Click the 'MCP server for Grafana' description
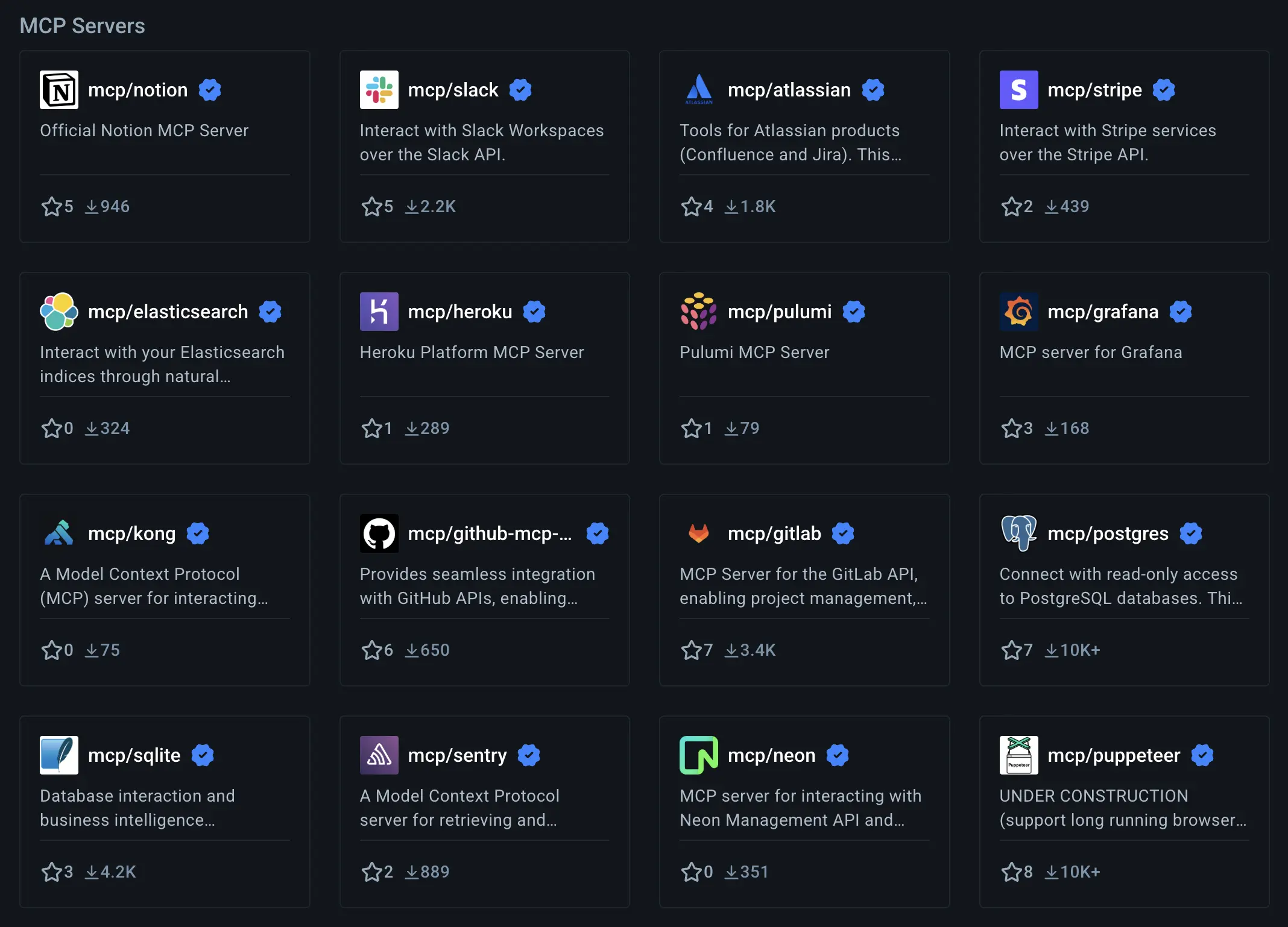 point(1091,353)
